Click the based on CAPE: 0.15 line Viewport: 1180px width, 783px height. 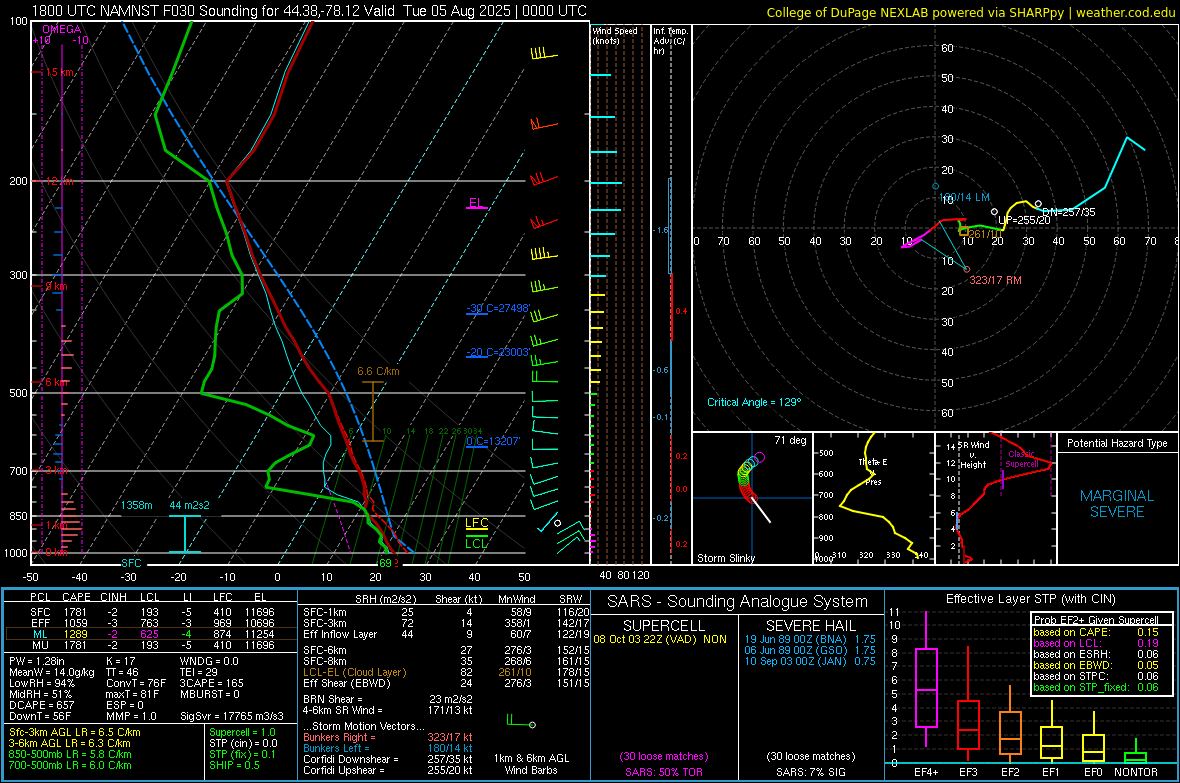1096,632
